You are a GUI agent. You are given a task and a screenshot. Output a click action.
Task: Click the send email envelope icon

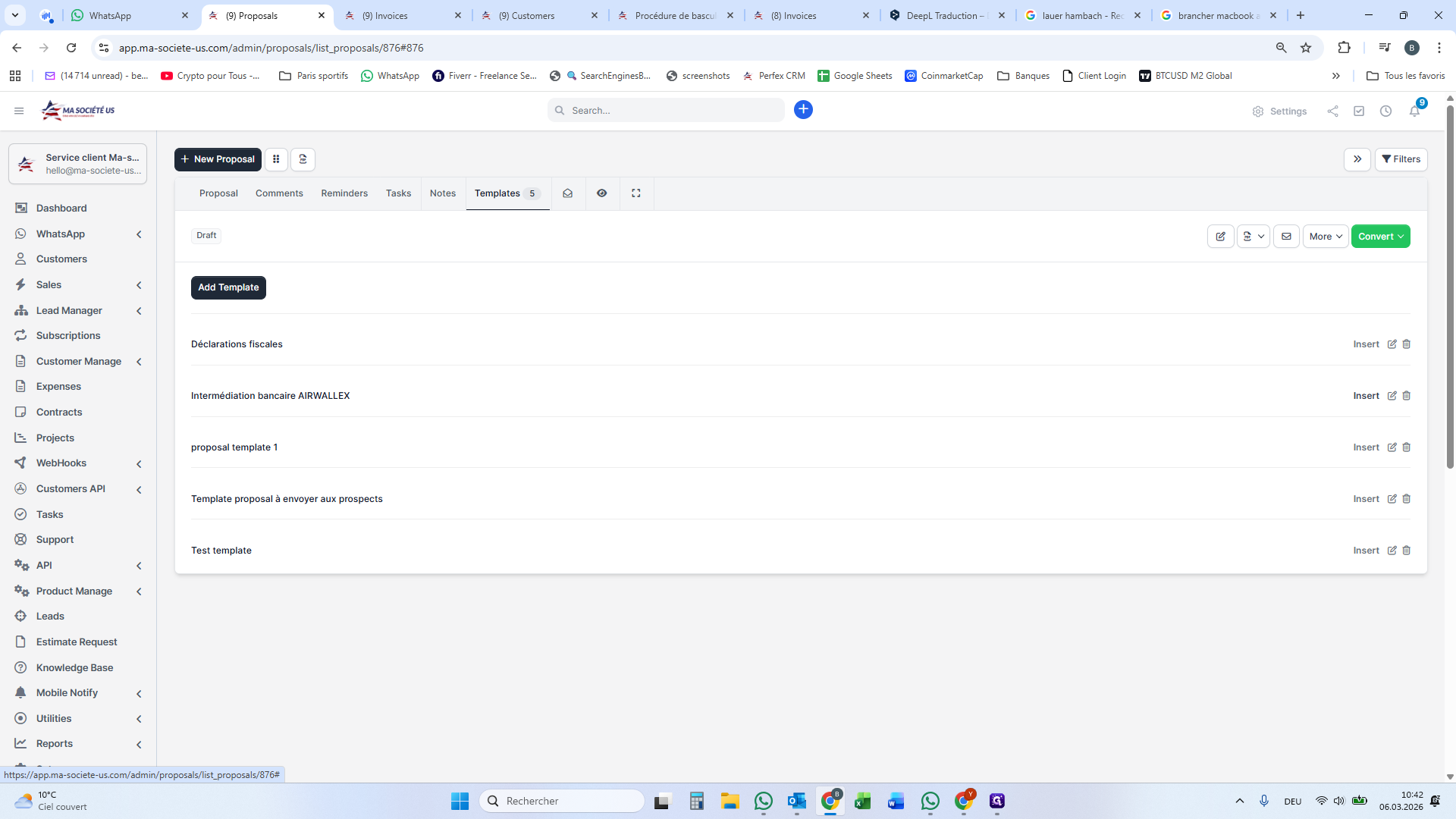(1286, 237)
